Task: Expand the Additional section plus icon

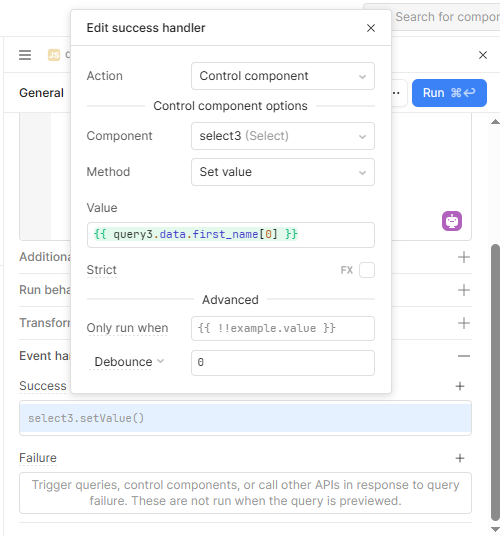Action: [x=464, y=257]
